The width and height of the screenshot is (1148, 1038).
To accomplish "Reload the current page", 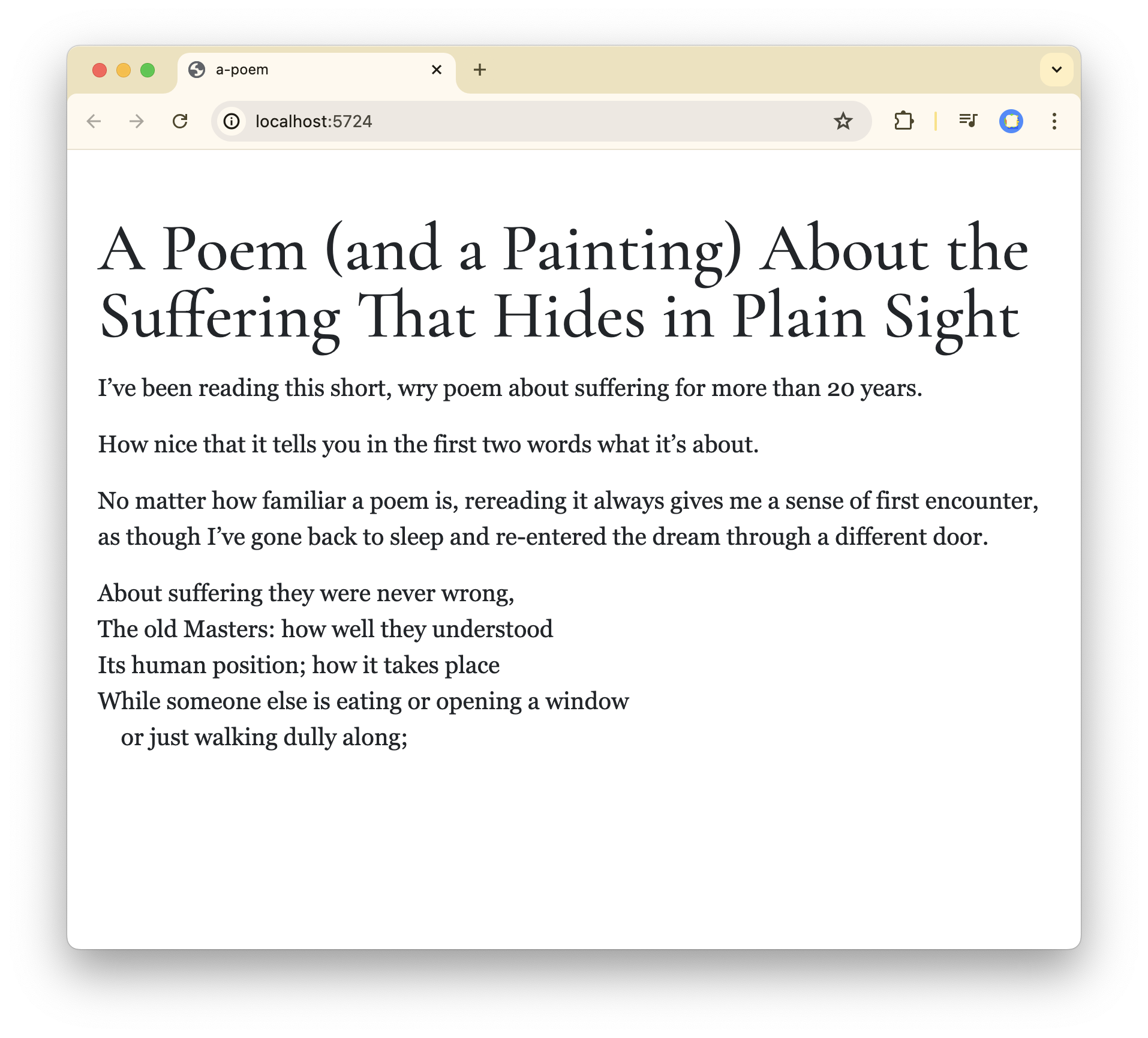I will pos(180,122).
